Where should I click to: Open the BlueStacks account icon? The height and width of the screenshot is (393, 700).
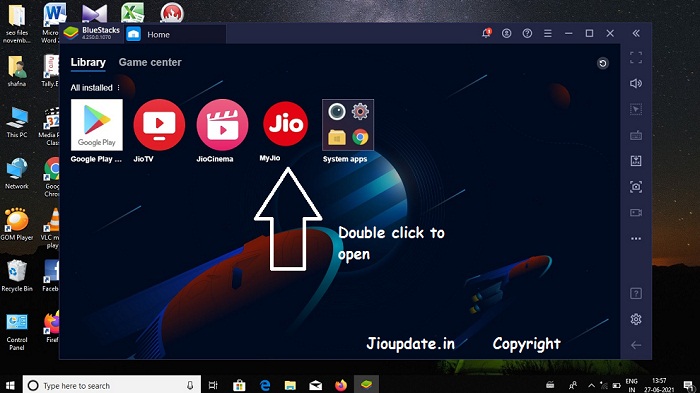506,33
